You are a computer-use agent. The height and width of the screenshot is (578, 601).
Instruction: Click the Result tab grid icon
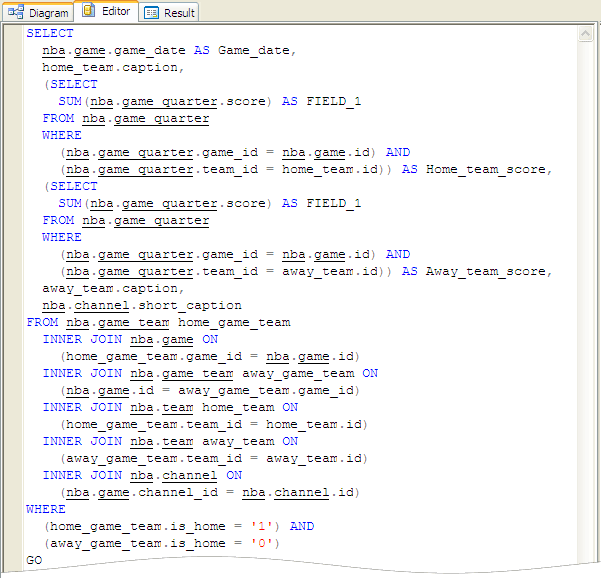point(151,13)
